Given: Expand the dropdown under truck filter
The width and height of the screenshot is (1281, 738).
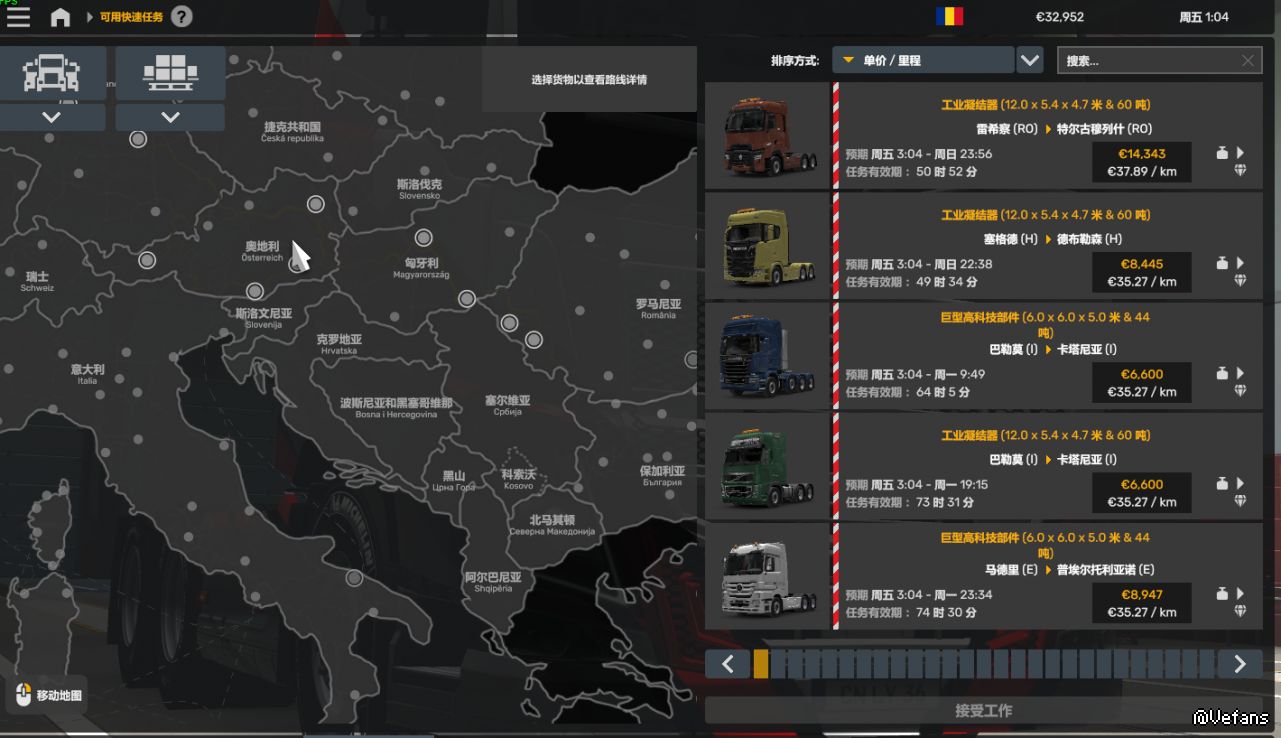Looking at the screenshot, I should [52, 118].
